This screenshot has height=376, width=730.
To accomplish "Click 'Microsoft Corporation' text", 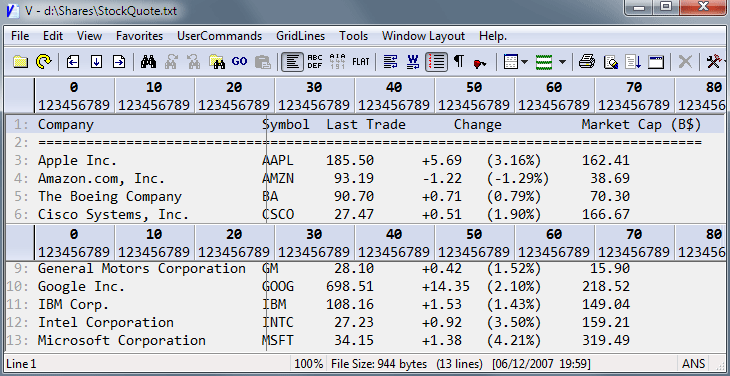I will (122, 341).
